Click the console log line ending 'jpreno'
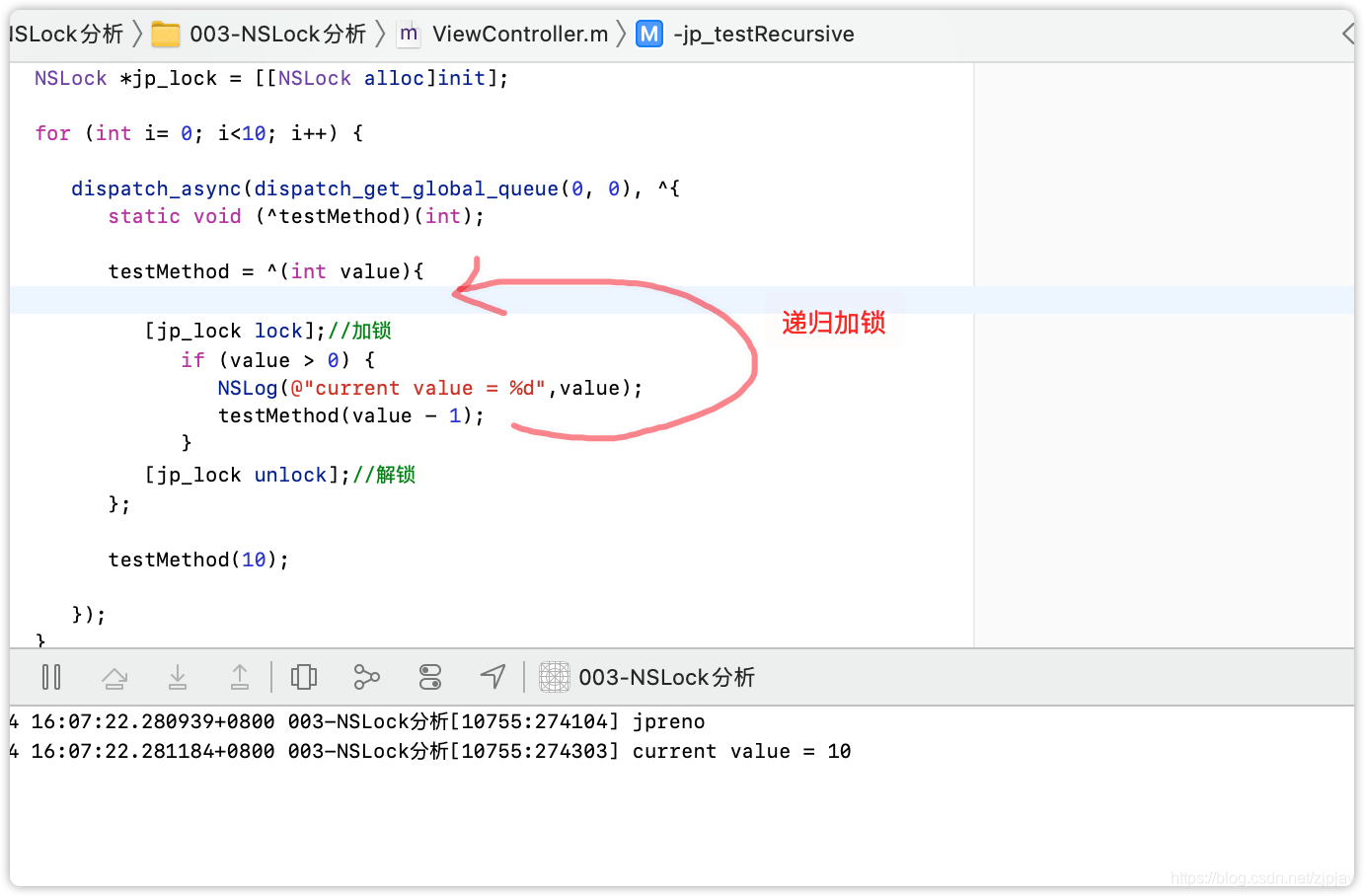This screenshot has width=1364, height=896. [356, 721]
